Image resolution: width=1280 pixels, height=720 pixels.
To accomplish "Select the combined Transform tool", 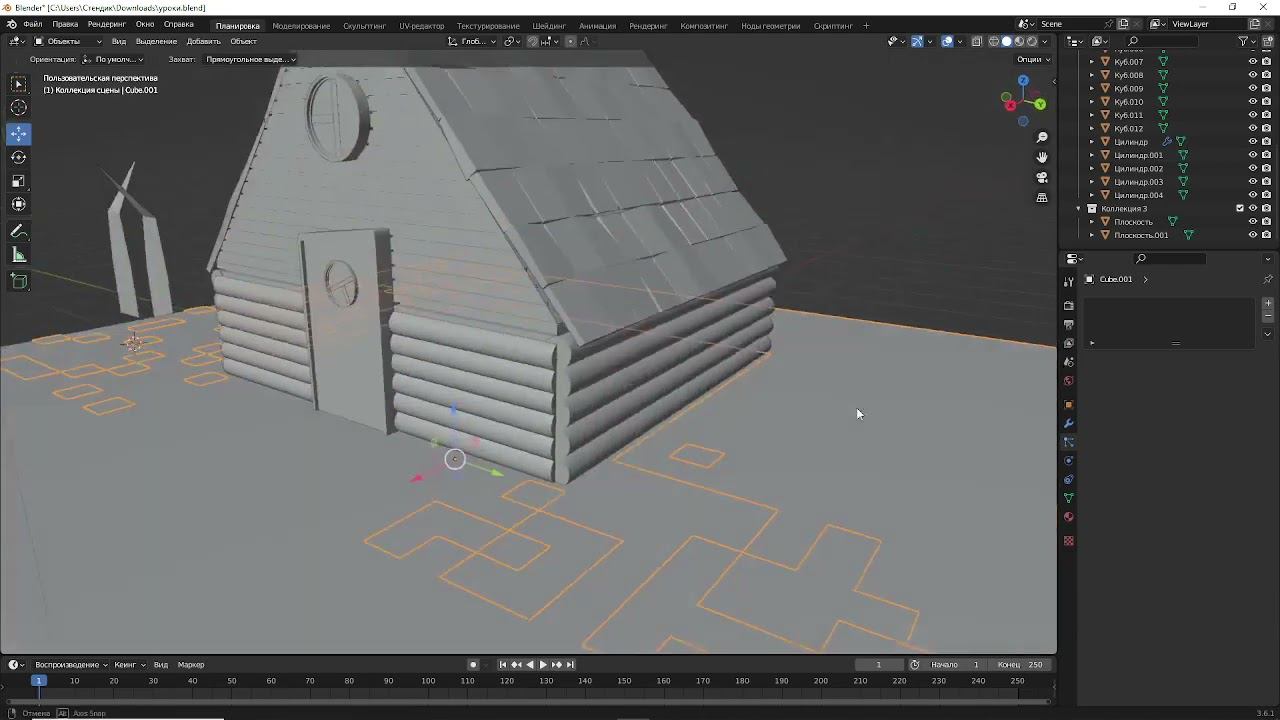I will [x=19, y=204].
